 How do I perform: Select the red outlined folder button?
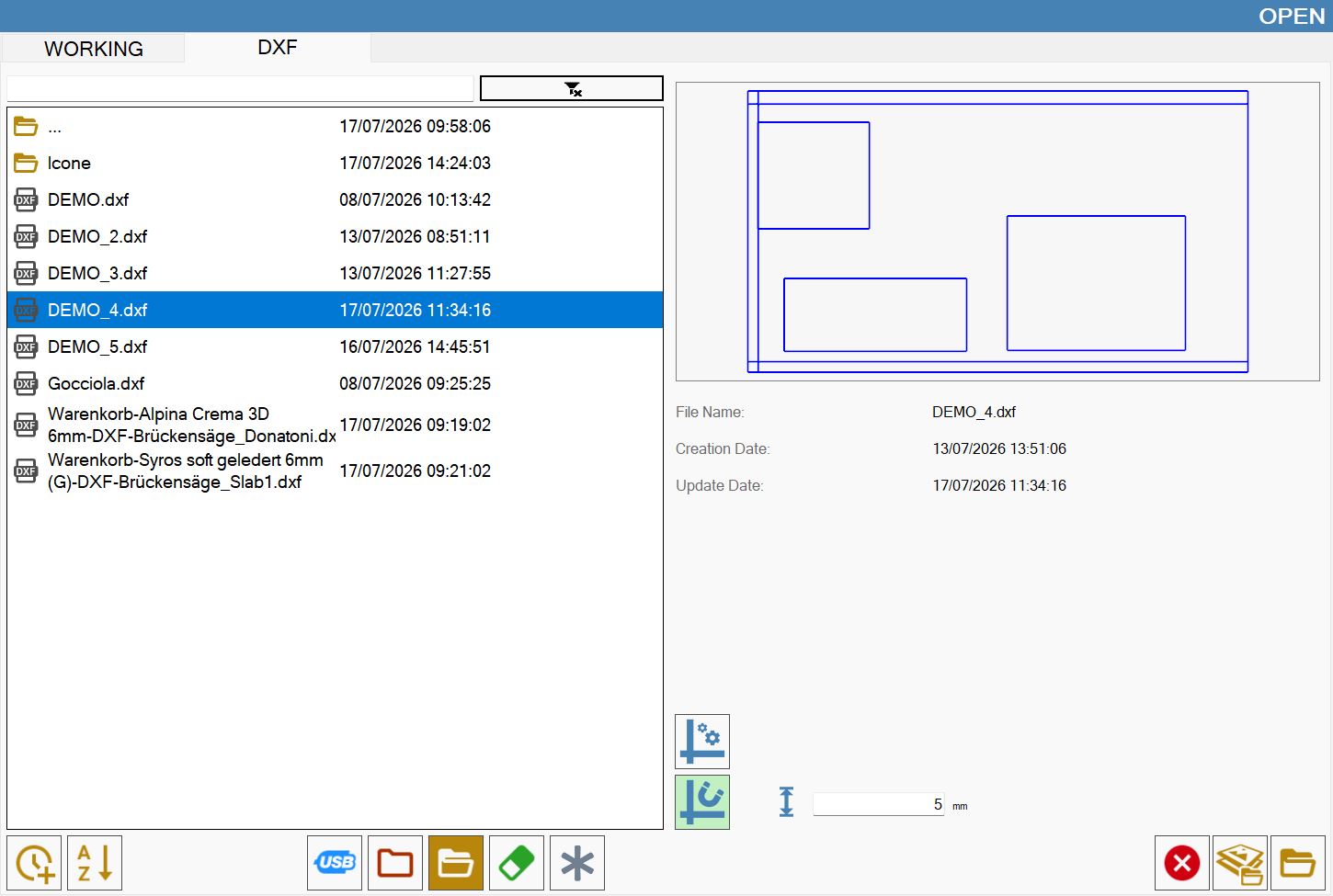[x=395, y=863]
